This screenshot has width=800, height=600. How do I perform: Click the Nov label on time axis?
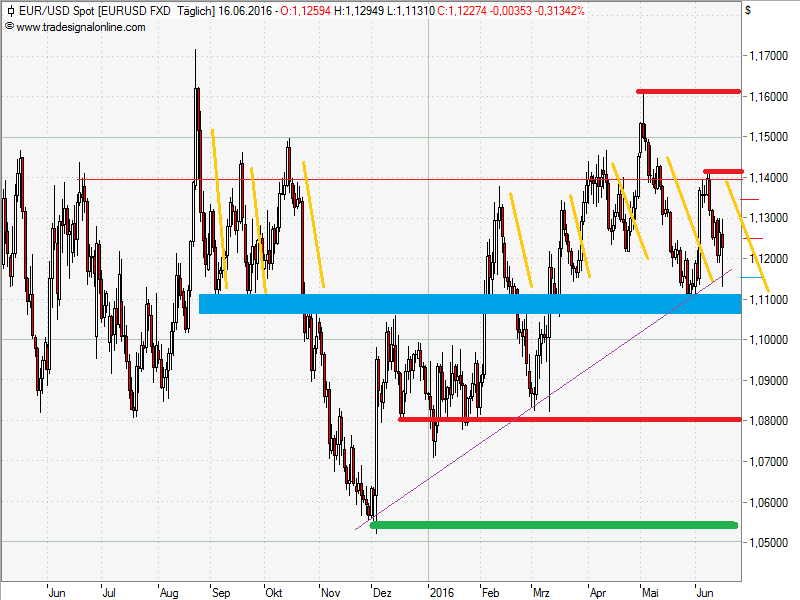330,593
